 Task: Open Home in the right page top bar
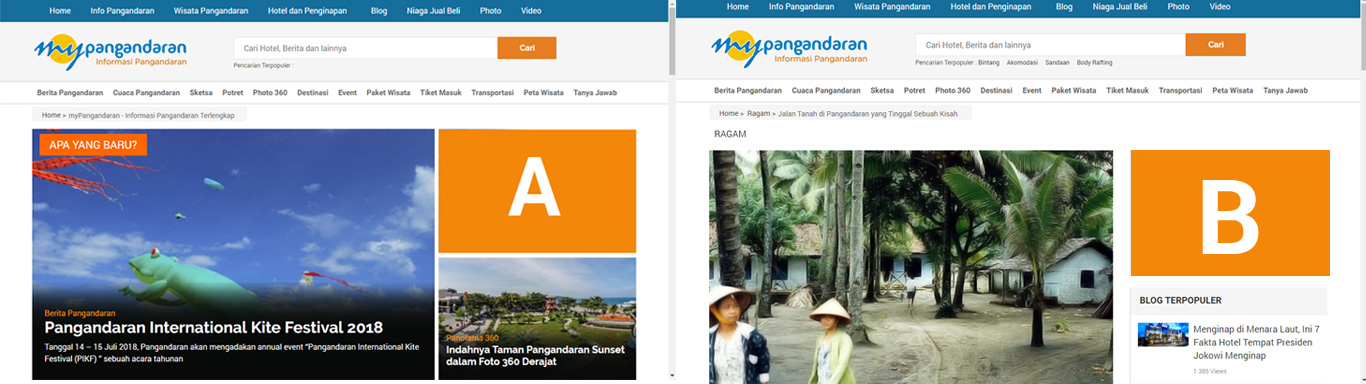(x=738, y=6)
